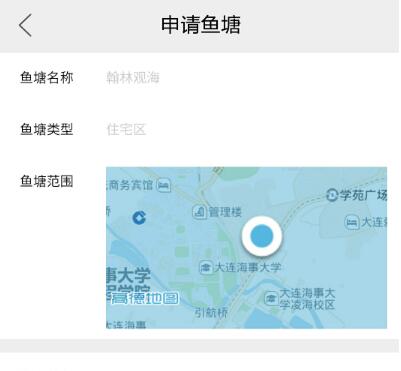Click the 管理楼 building icon on map

point(199,212)
